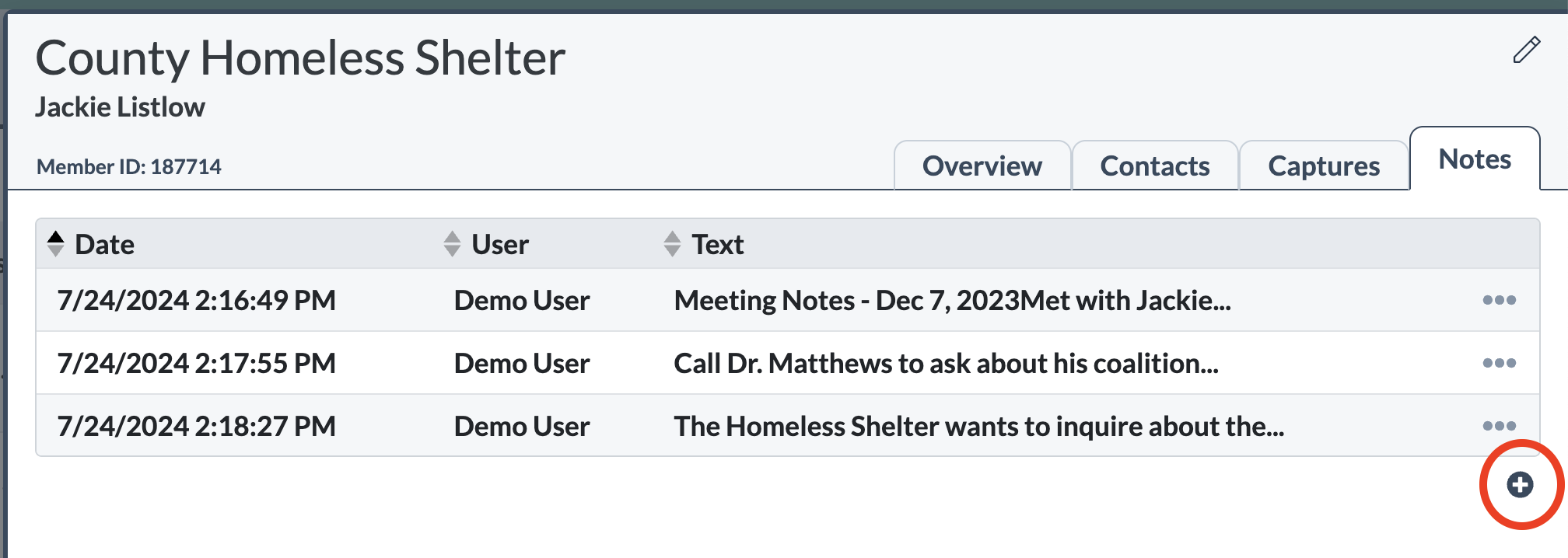The image size is (1568, 558).
Task: Sort notes using Text column arrows
Action: [x=672, y=244]
